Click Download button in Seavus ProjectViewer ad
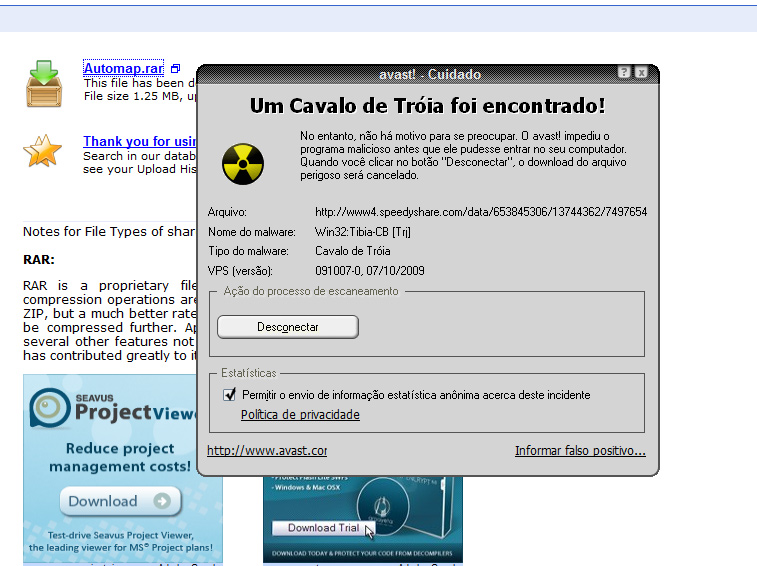 point(120,501)
